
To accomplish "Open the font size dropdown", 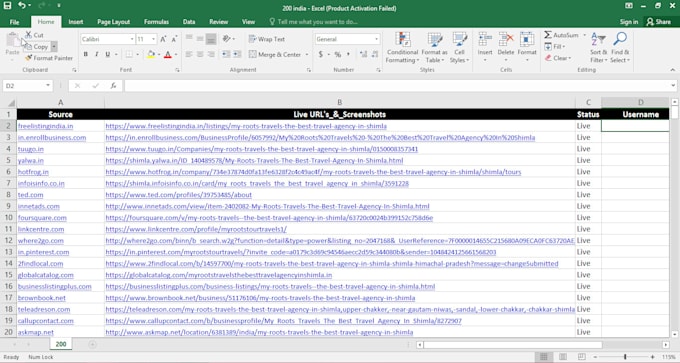I will (153, 39).
